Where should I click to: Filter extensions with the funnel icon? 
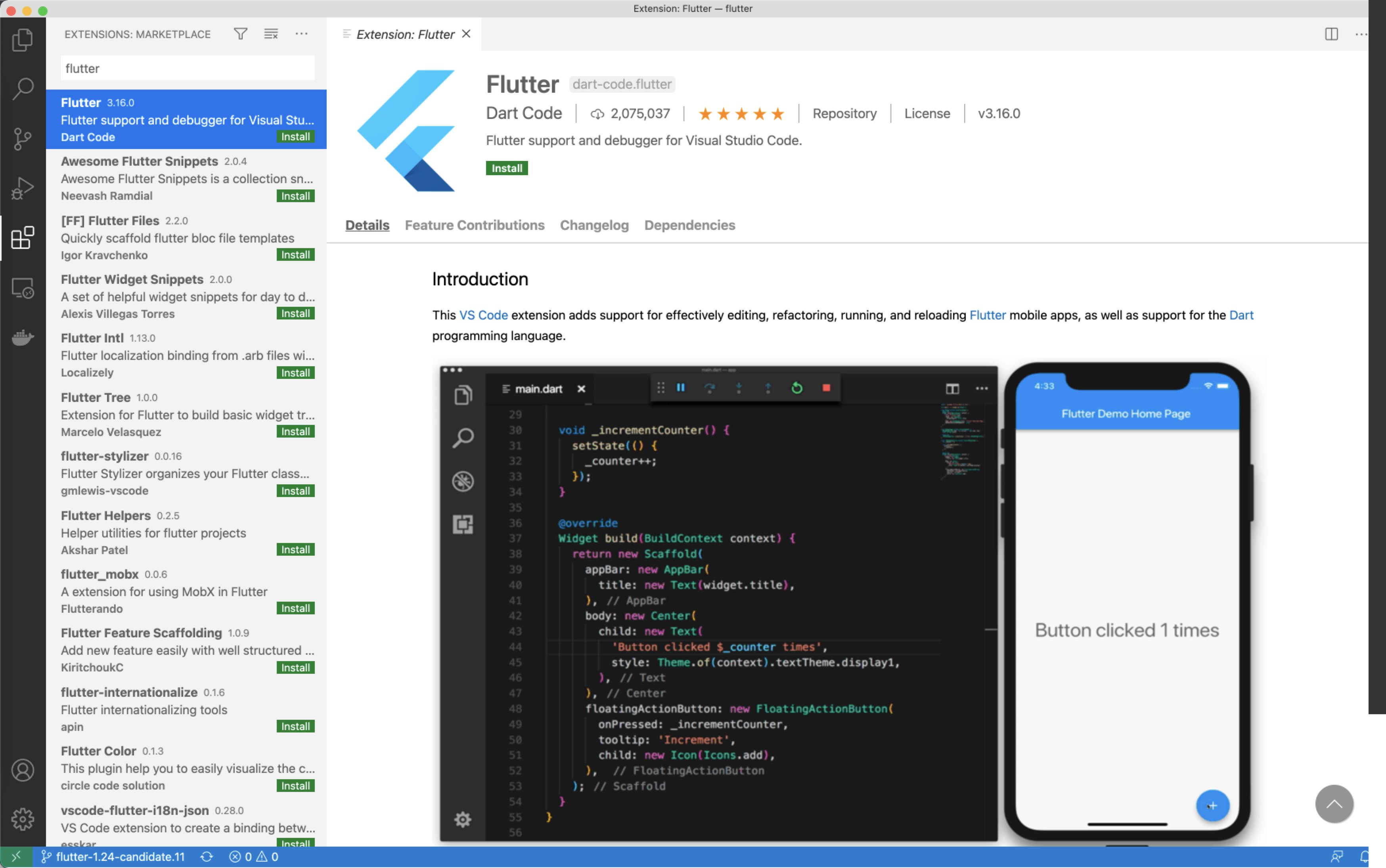[241, 34]
